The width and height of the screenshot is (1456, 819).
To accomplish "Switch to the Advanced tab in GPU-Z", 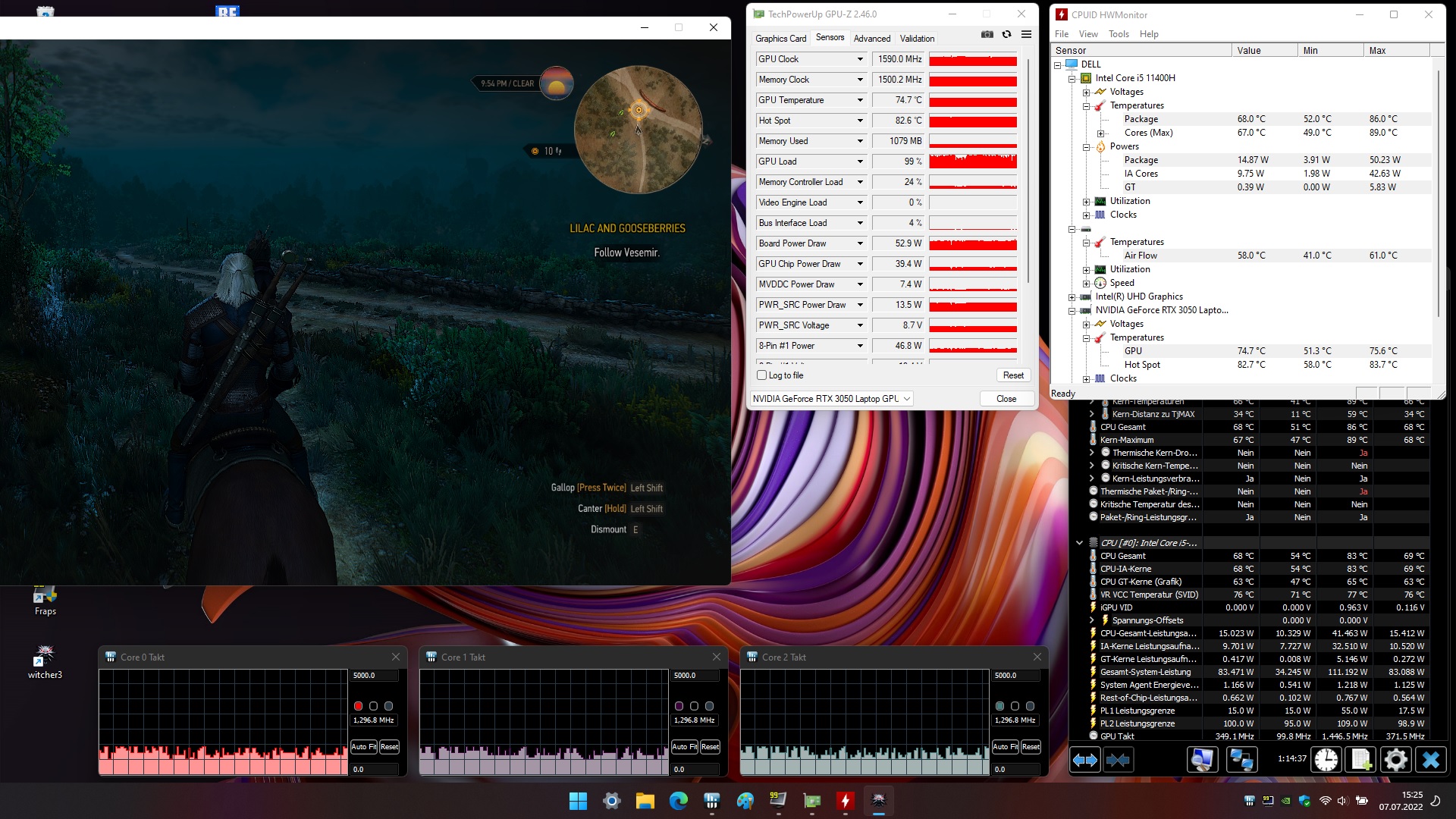I will (x=871, y=39).
